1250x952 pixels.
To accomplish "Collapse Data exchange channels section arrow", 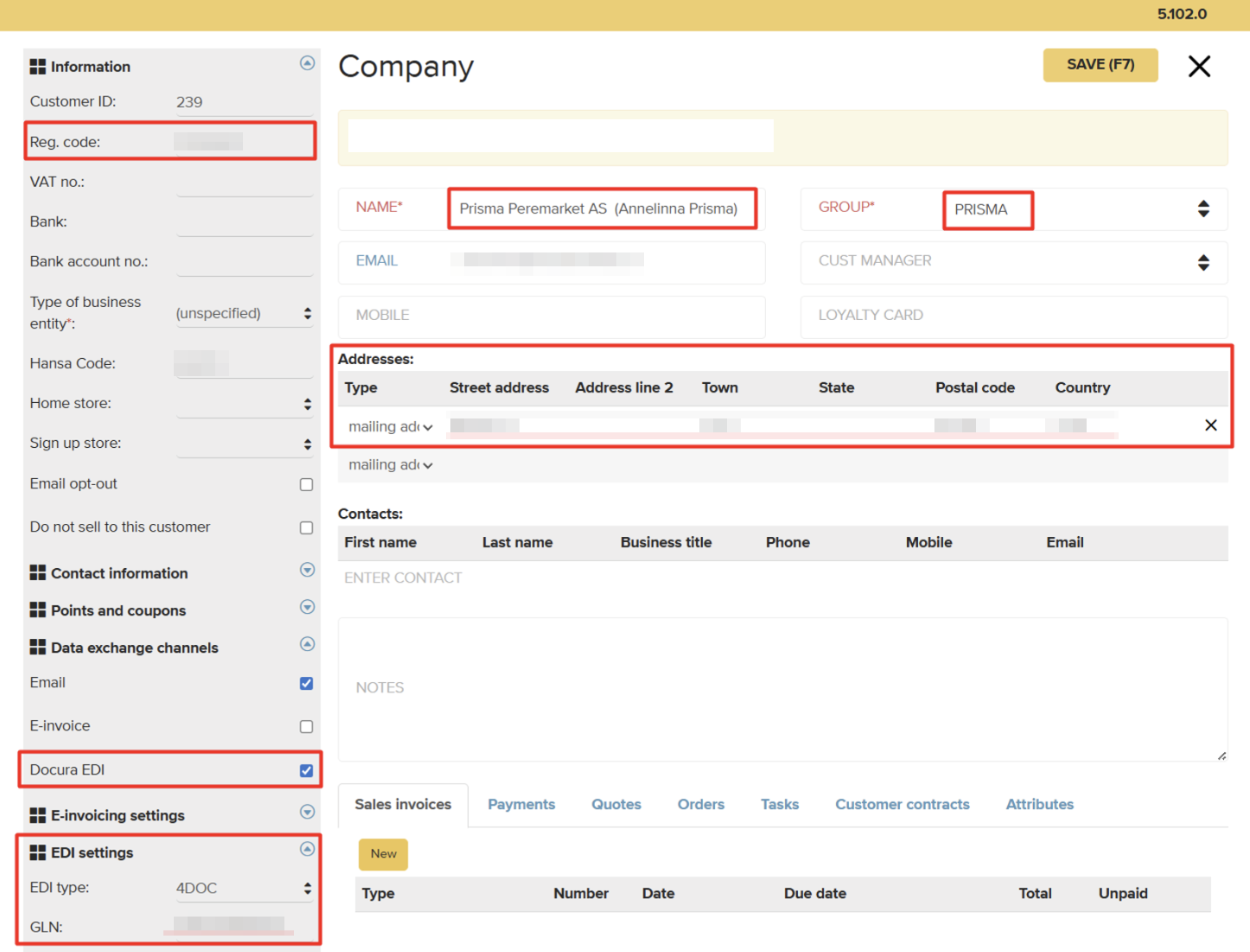I will [307, 644].
